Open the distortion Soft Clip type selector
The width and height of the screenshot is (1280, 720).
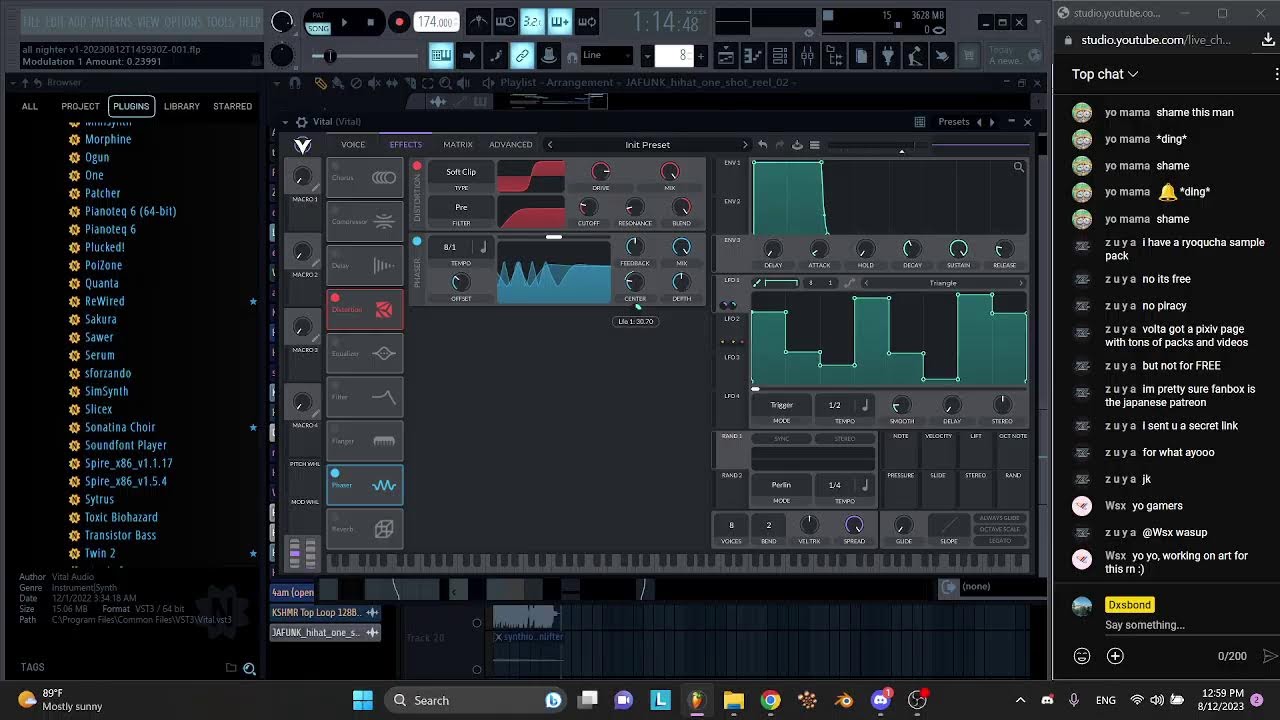click(461, 172)
